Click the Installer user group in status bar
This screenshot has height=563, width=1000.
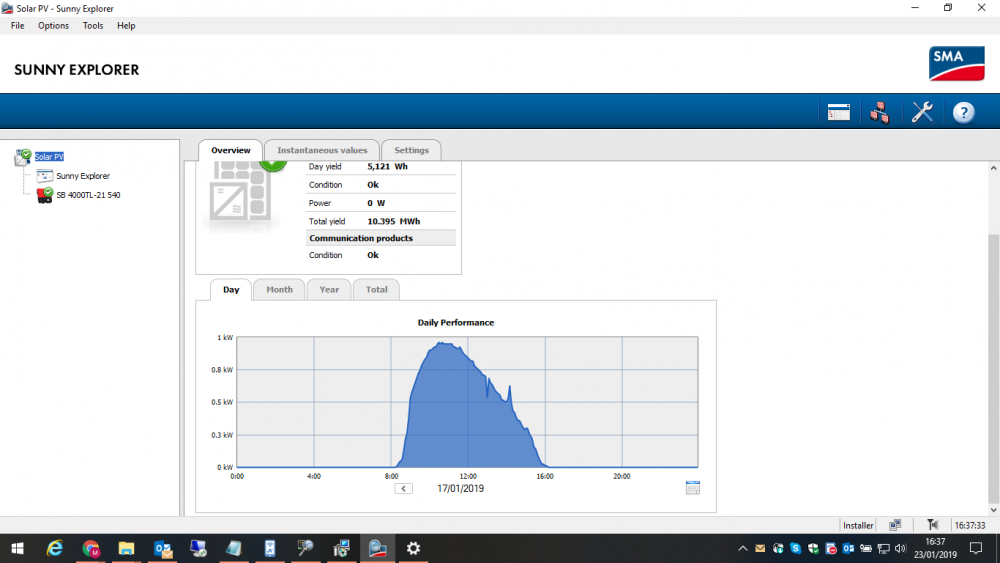click(x=858, y=525)
